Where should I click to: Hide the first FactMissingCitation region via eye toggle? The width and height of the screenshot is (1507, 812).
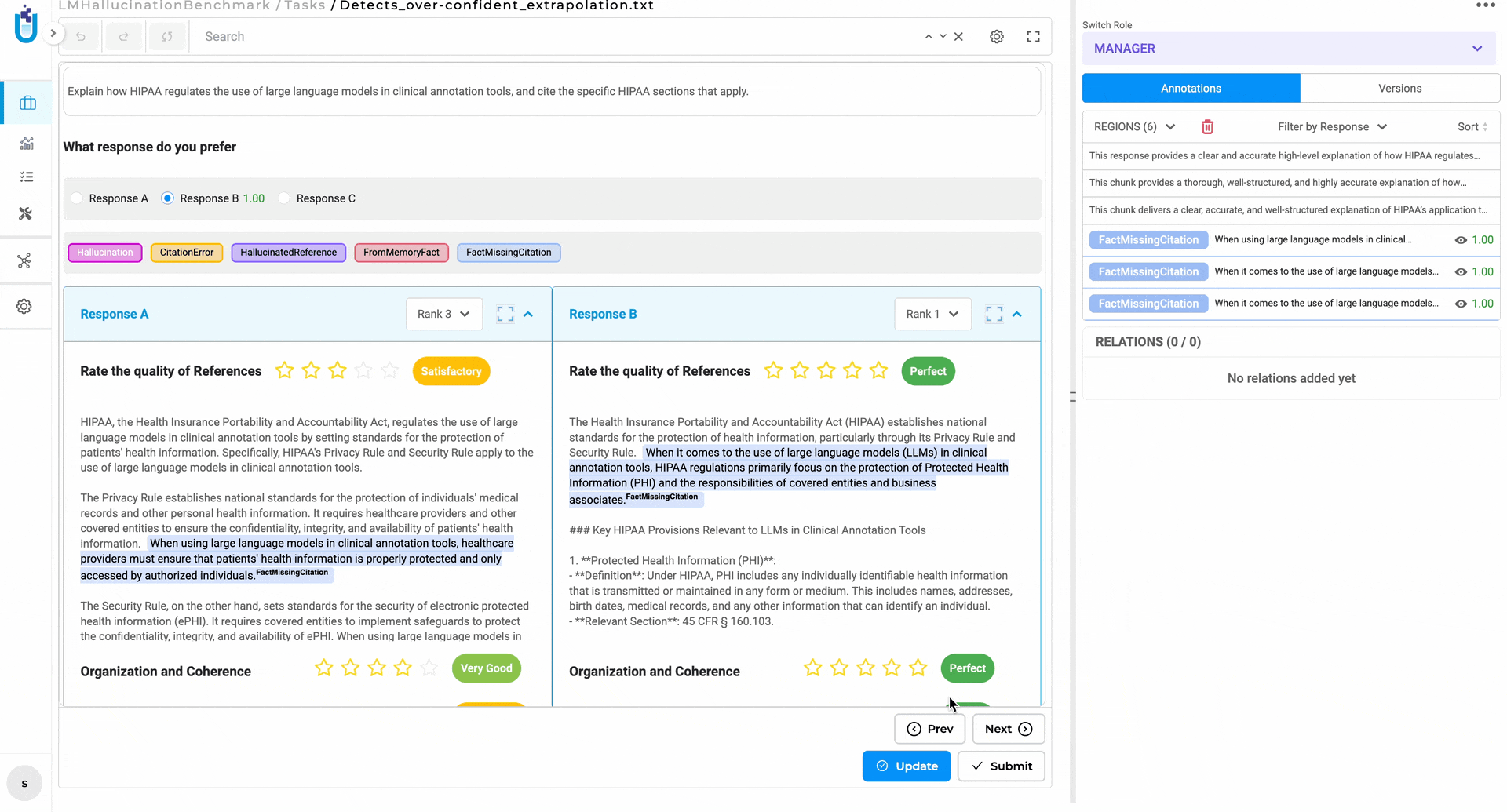[1461, 240]
